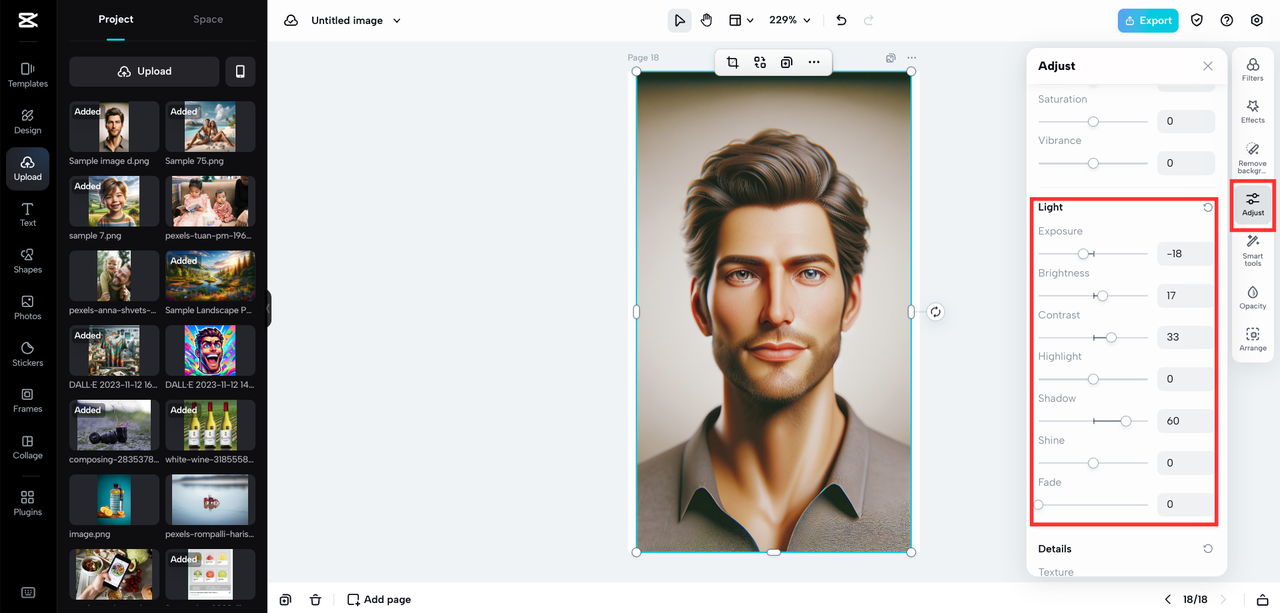The width and height of the screenshot is (1280, 613).
Task: Click the CapCut logo icon
Action: 27,20
